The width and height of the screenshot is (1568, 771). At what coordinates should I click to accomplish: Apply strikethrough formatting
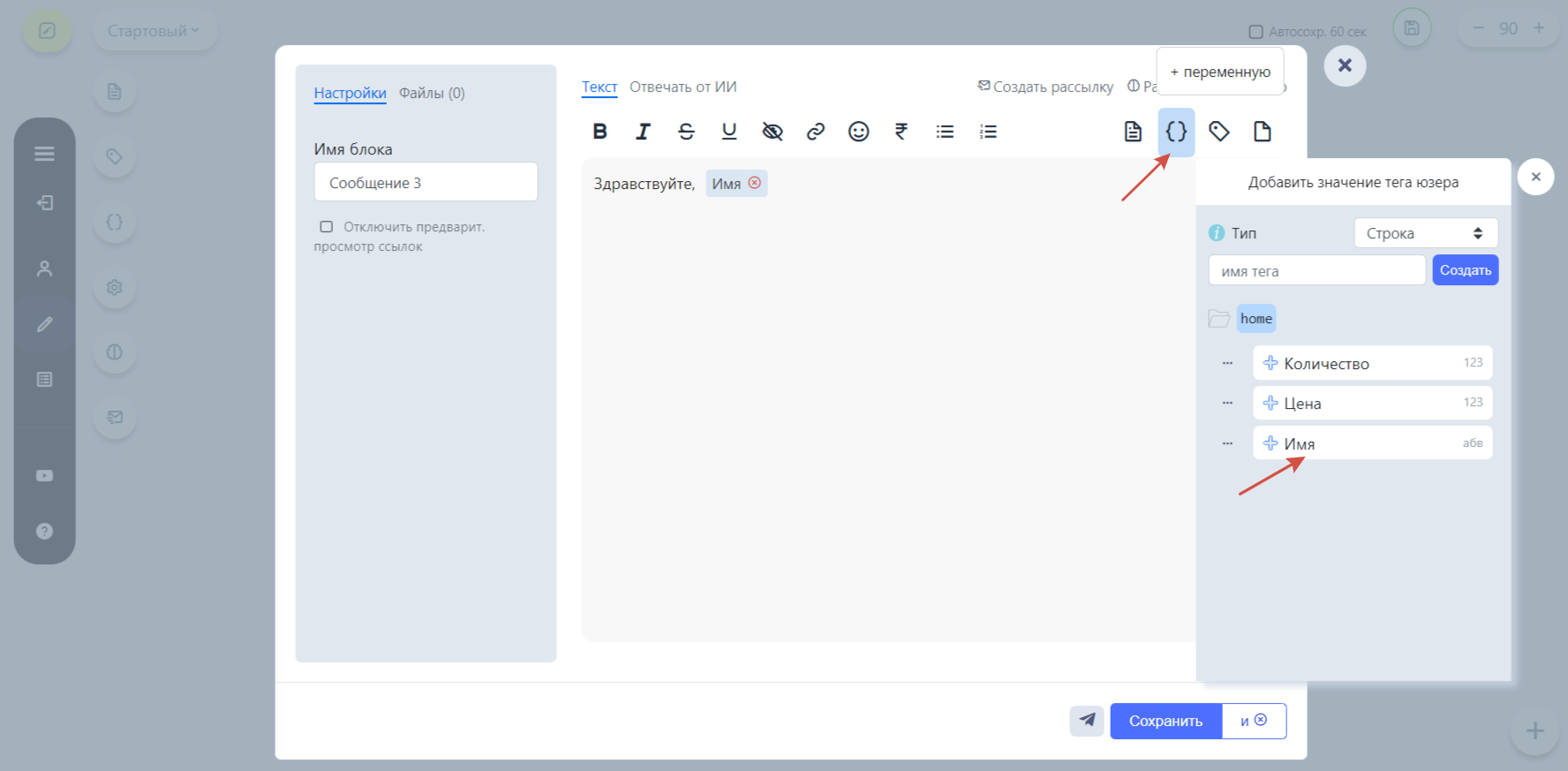click(x=686, y=132)
